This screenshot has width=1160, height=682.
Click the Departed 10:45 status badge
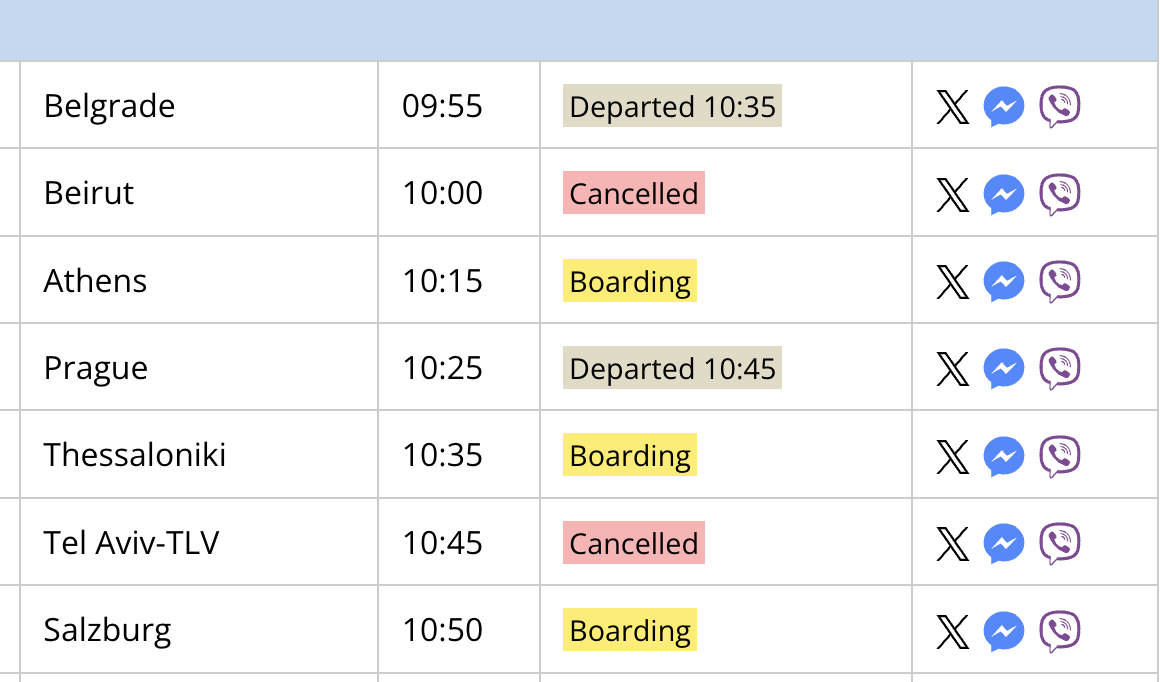pos(672,368)
